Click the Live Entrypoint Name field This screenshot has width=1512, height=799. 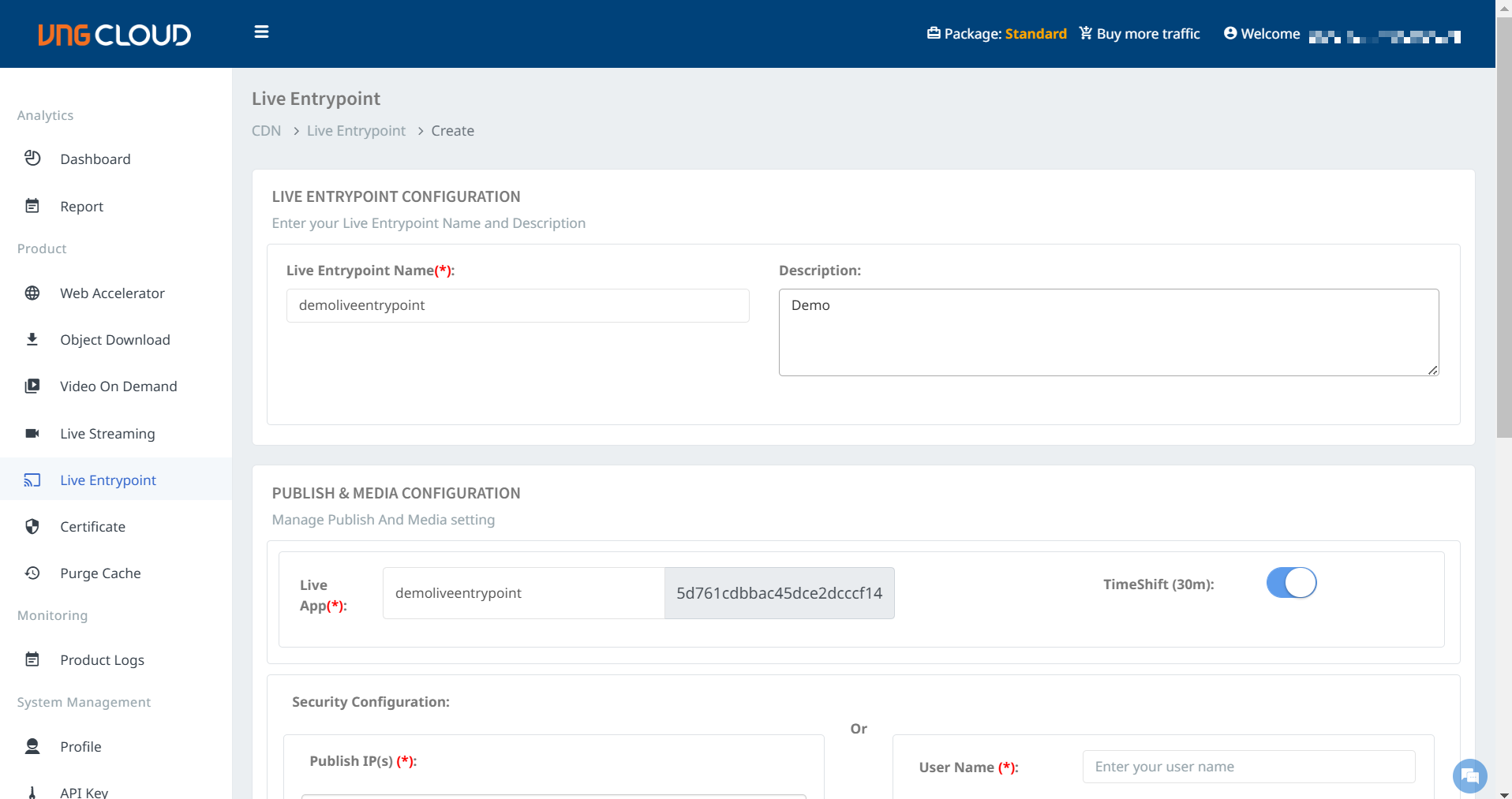(x=518, y=306)
